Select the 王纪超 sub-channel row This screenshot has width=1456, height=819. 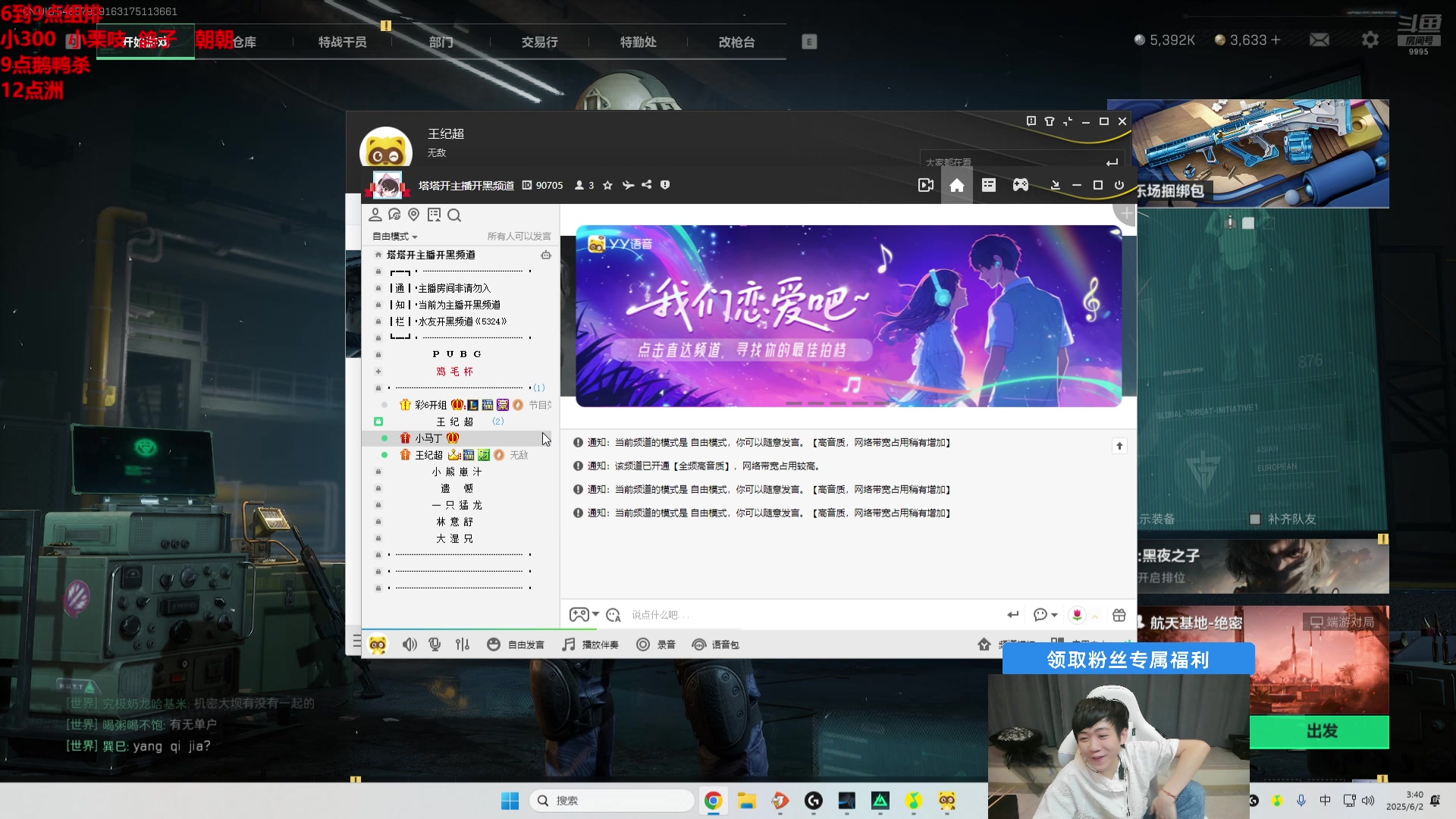point(460,422)
